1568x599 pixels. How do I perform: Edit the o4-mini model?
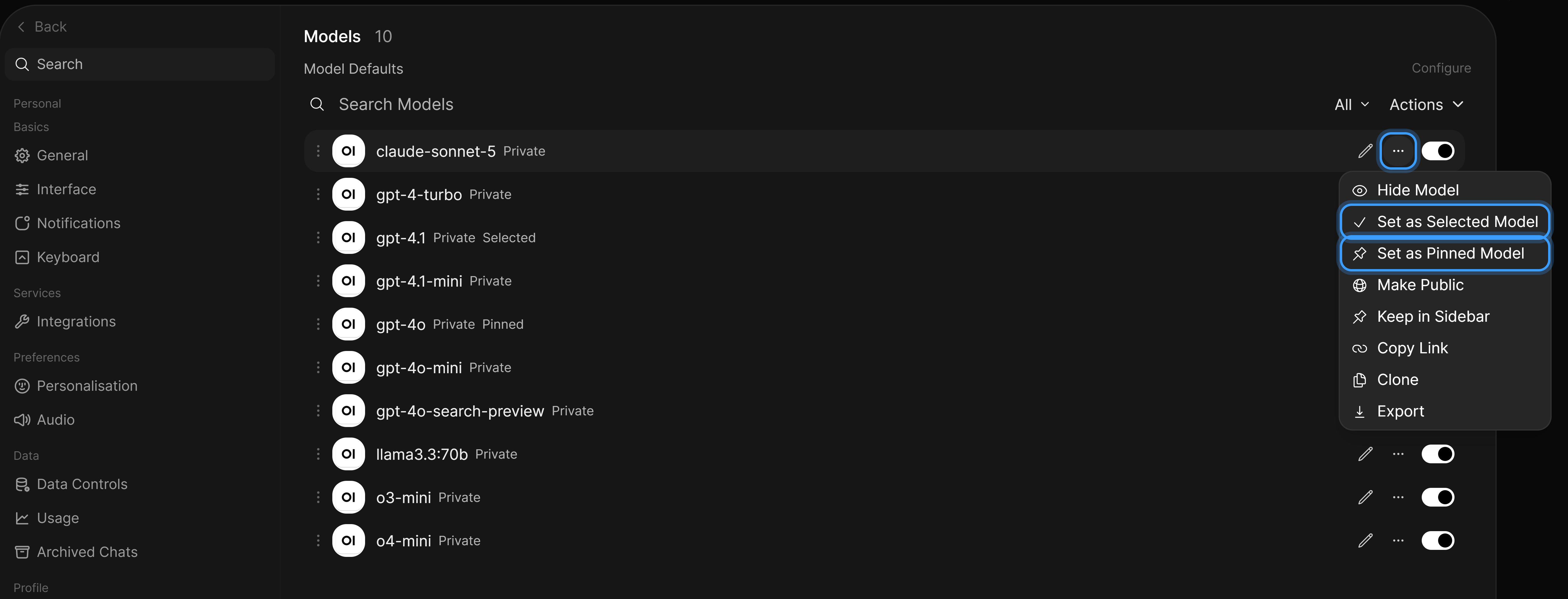click(1365, 541)
